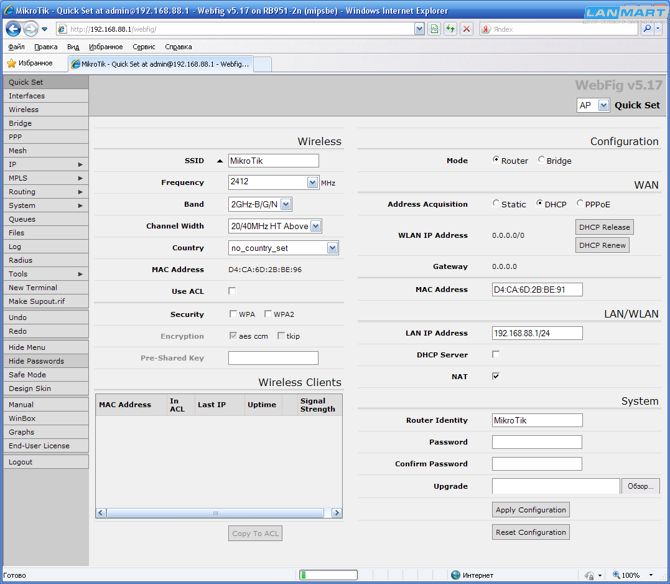670x584 pixels.
Task: Open the Channel Width dropdown
Action: click(x=315, y=226)
